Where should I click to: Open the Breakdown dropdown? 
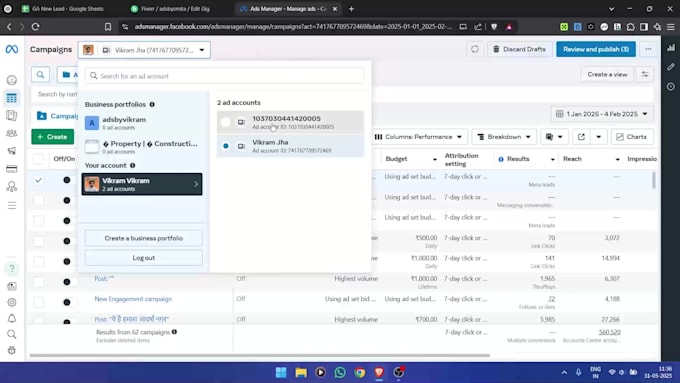pyautogui.click(x=504, y=137)
